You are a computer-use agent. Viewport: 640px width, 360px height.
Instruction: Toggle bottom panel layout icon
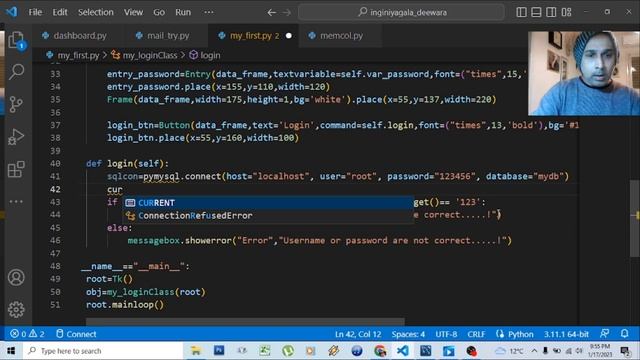[x=536, y=12]
